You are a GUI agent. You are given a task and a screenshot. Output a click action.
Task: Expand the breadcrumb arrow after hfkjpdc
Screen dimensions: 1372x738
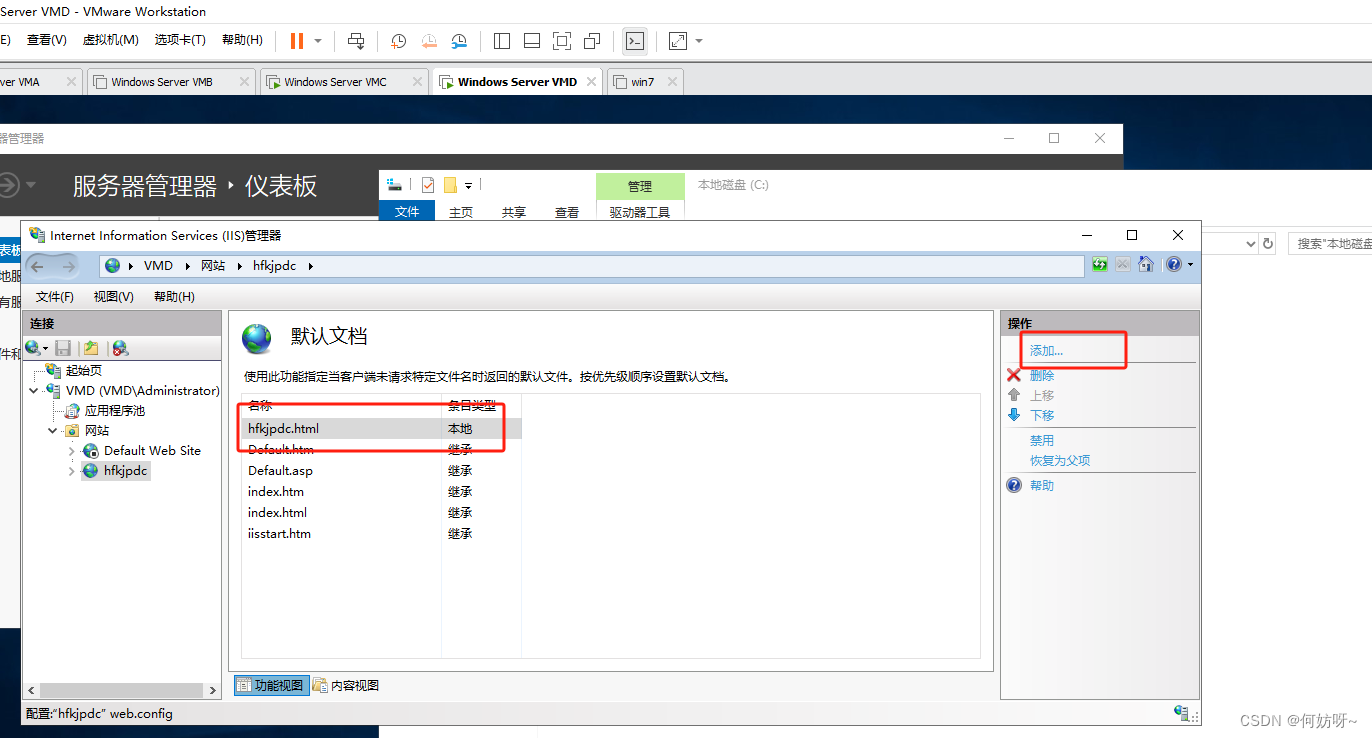[310, 266]
